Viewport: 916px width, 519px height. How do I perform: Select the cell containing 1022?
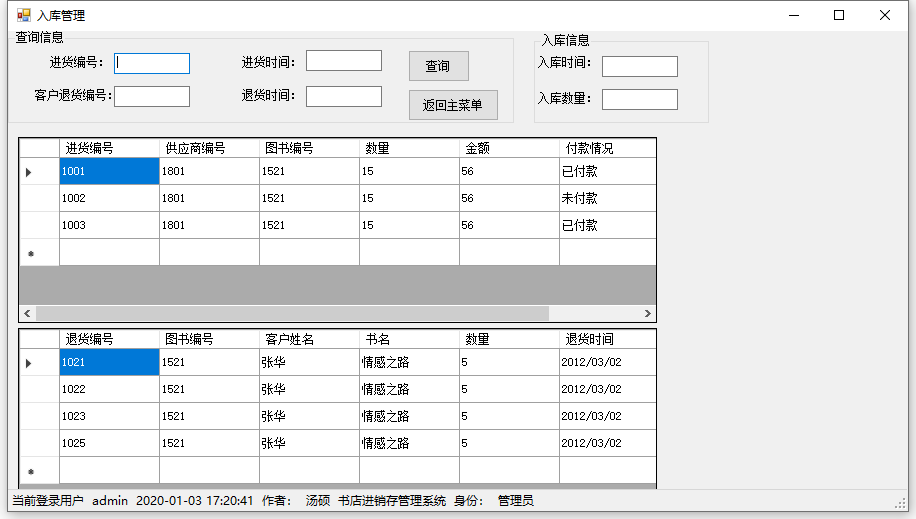[x=109, y=389]
